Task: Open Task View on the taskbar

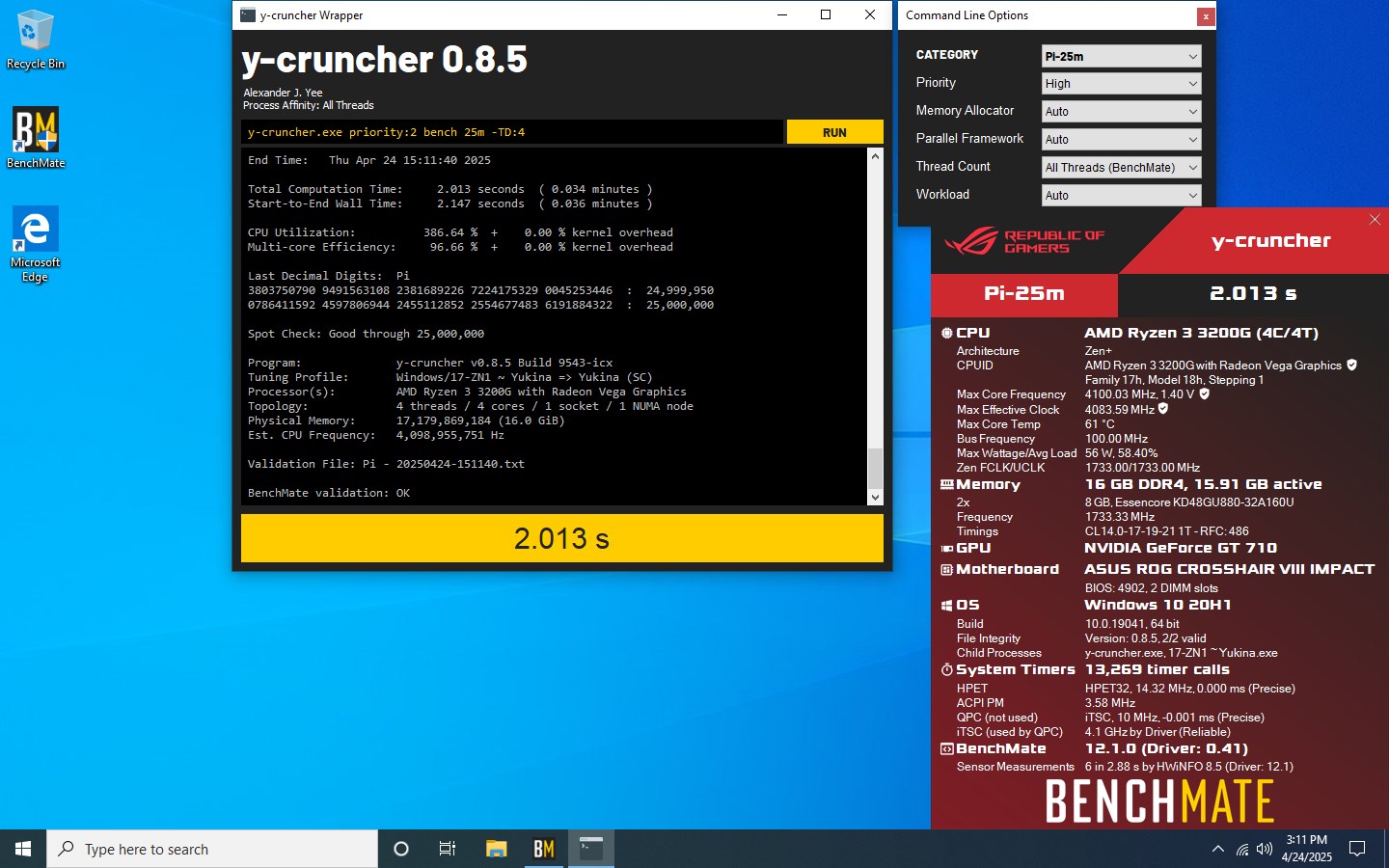Action: coord(448,849)
